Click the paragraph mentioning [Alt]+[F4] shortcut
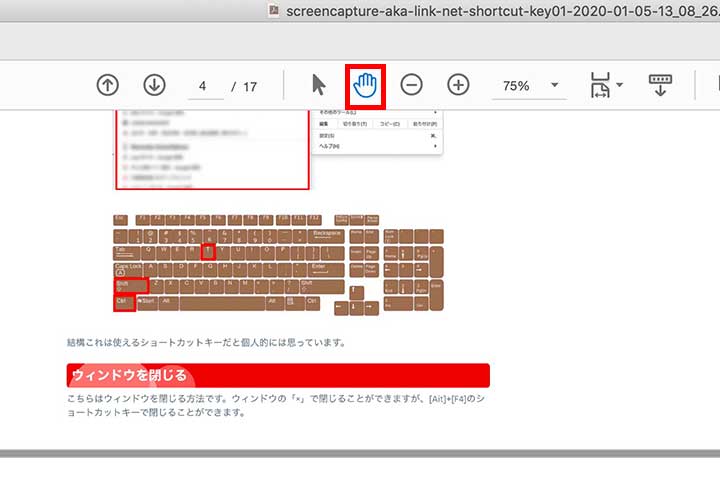 pyautogui.click(x=276, y=406)
